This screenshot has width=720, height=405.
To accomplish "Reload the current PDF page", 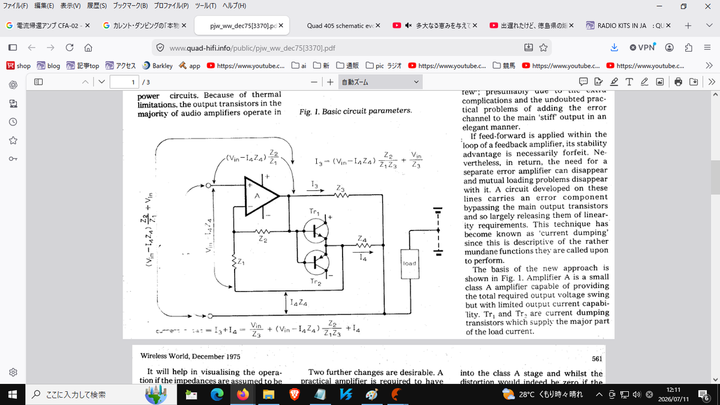I will [x=69, y=48].
